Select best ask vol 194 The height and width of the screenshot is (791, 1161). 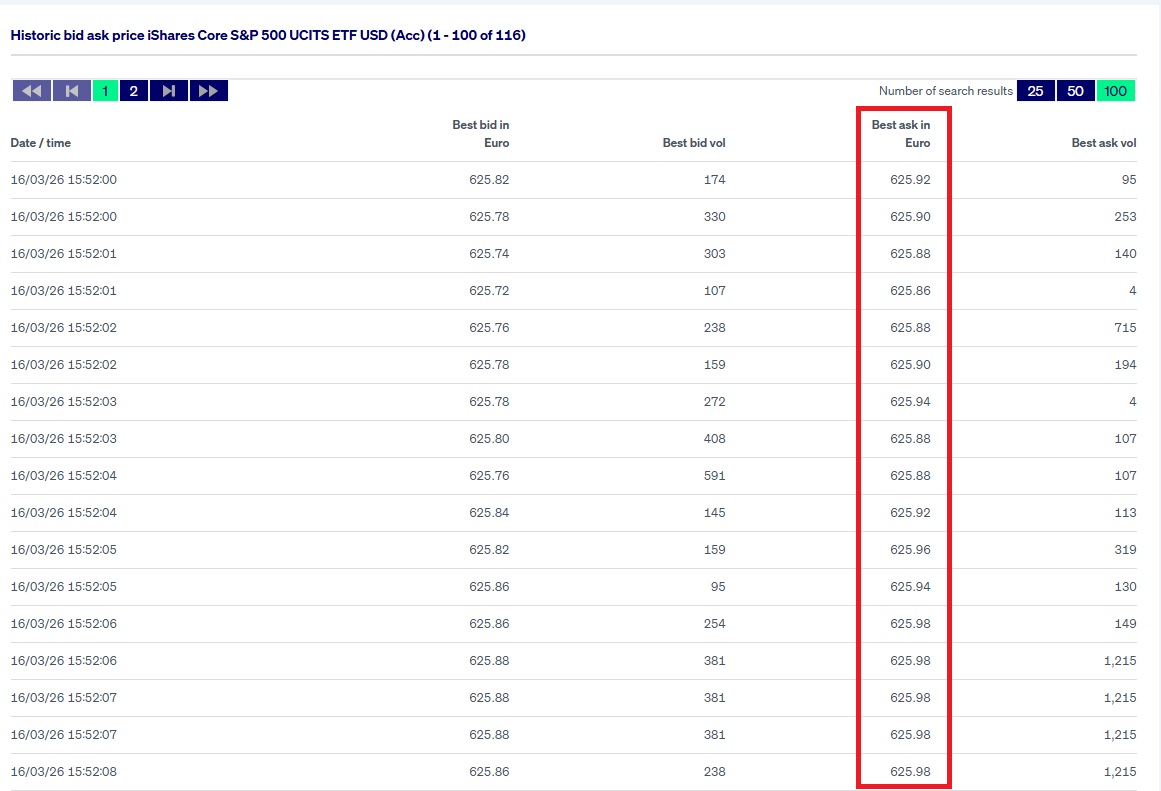[1125, 364]
